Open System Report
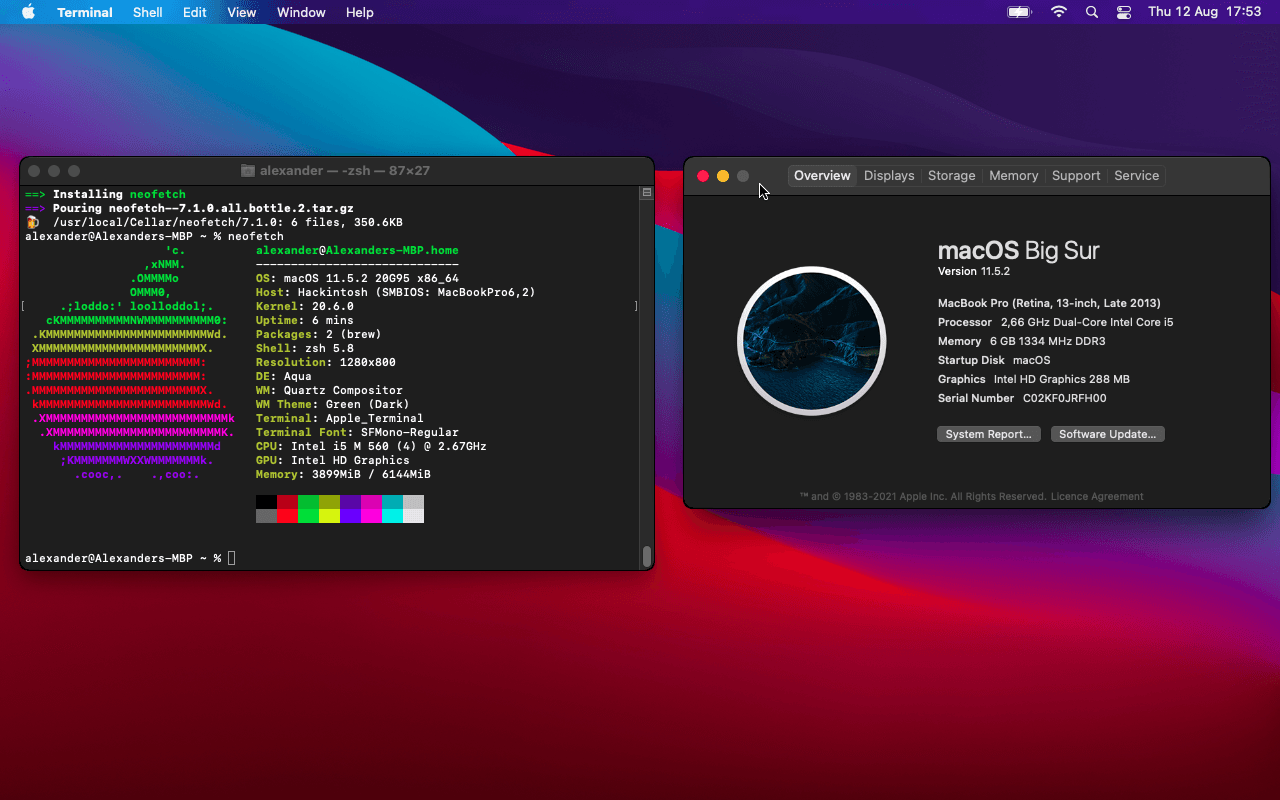The image size is (1280, 800). pyautogui.click(x=989, y=434)
